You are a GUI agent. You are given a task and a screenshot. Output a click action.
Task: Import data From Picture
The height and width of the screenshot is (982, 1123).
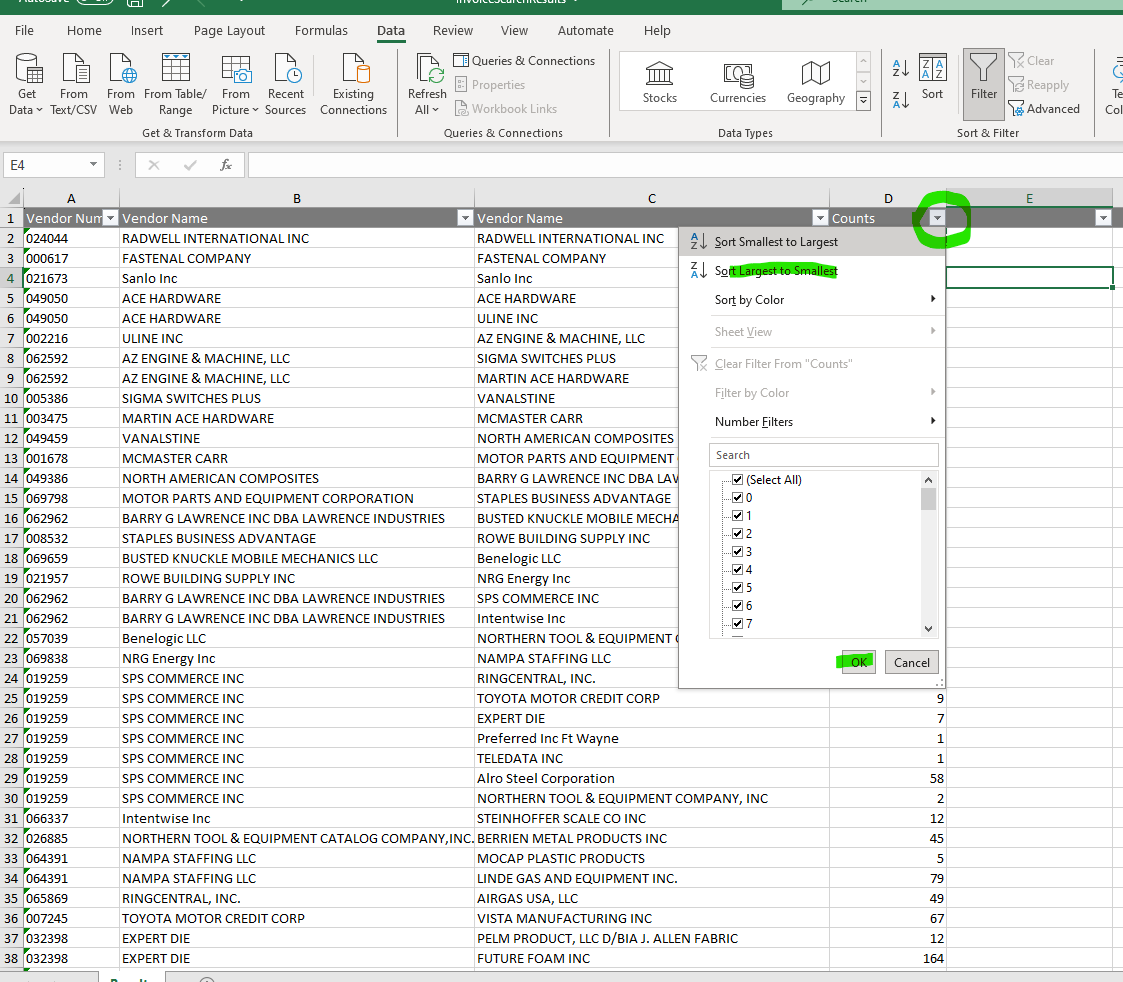236,85
